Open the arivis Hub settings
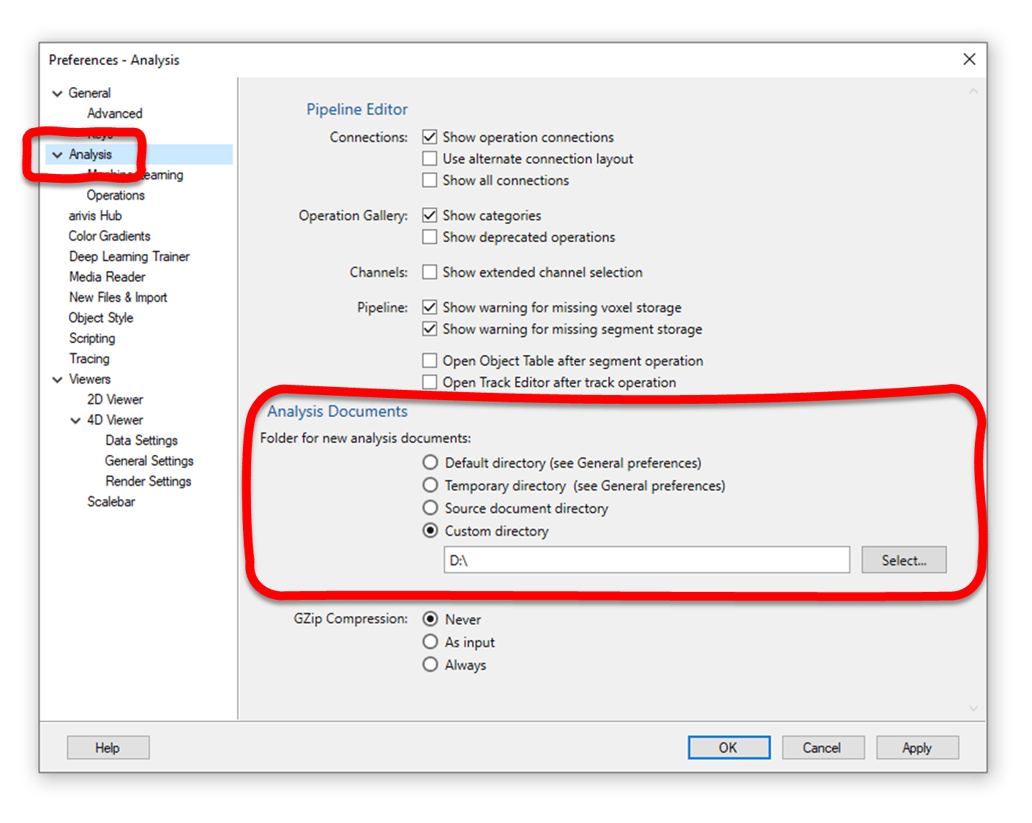Viewport: 1032px width, 823px height. click(97, 215)
